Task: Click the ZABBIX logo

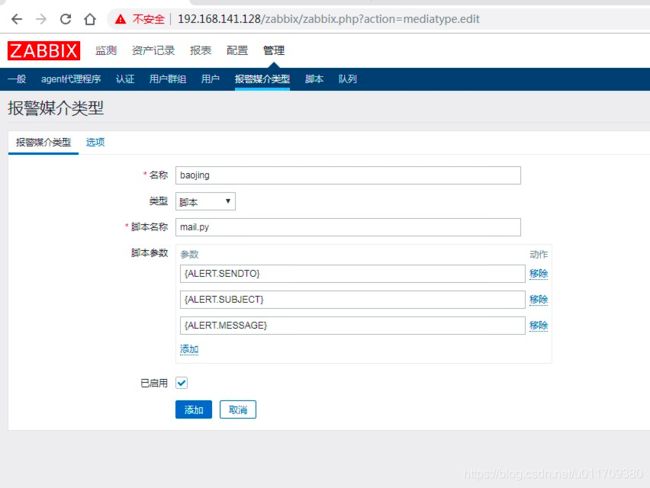Action: click(44, 51)
